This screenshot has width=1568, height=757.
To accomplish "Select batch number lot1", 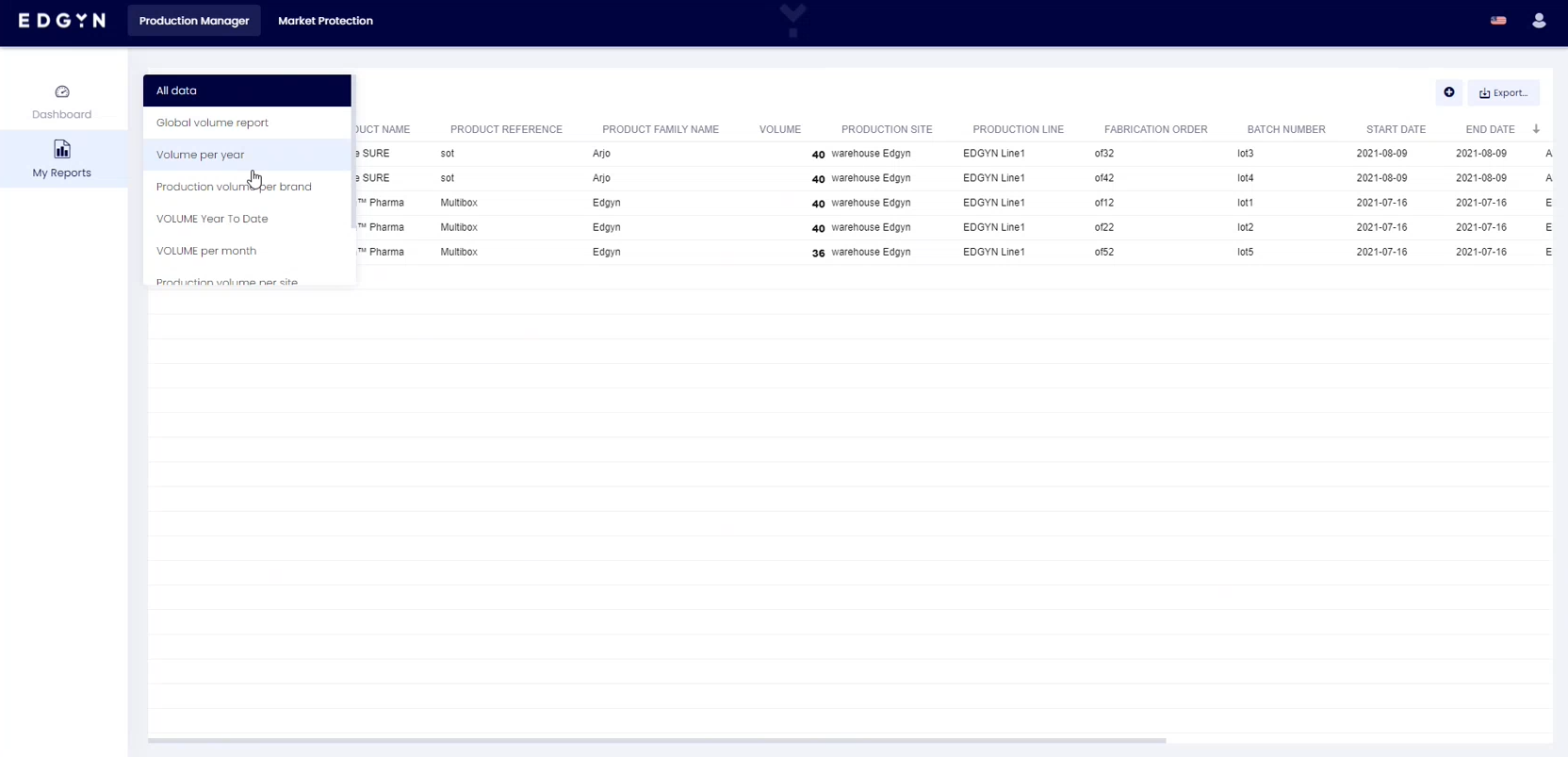I will (1246, 203).
